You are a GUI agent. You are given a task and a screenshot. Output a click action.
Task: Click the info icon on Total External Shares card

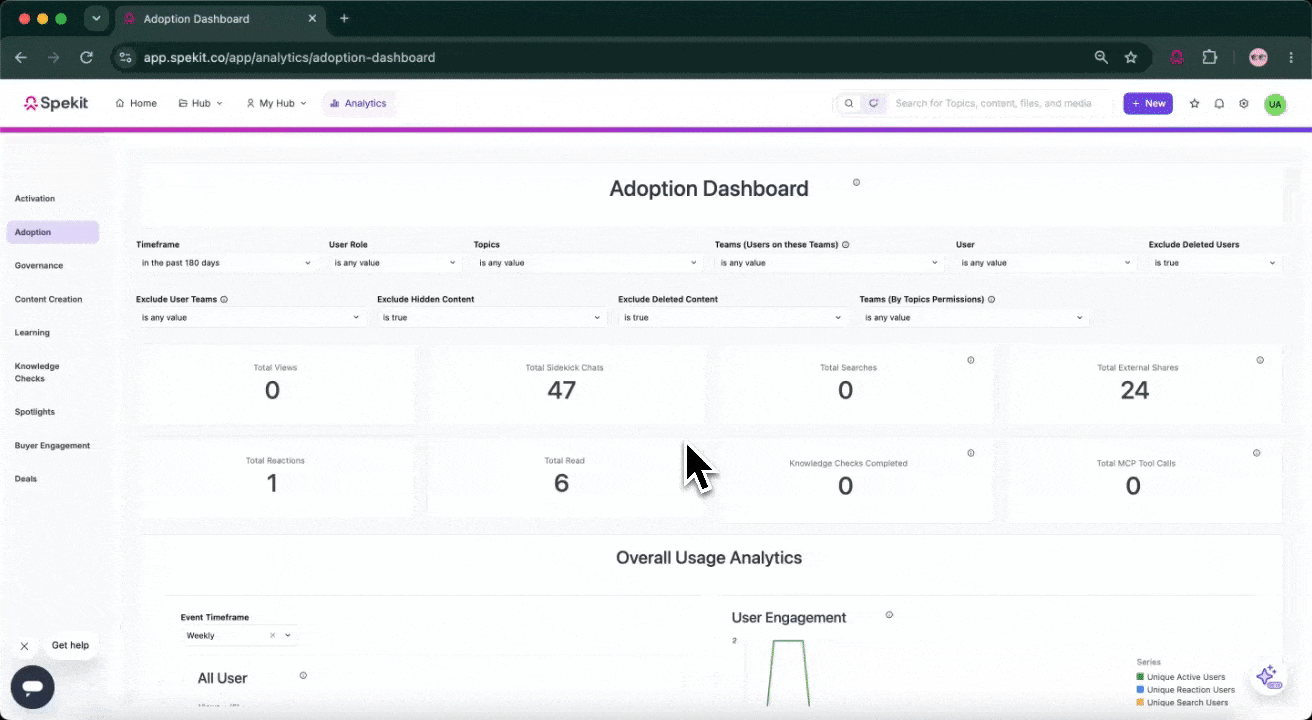click(1260, 360)
